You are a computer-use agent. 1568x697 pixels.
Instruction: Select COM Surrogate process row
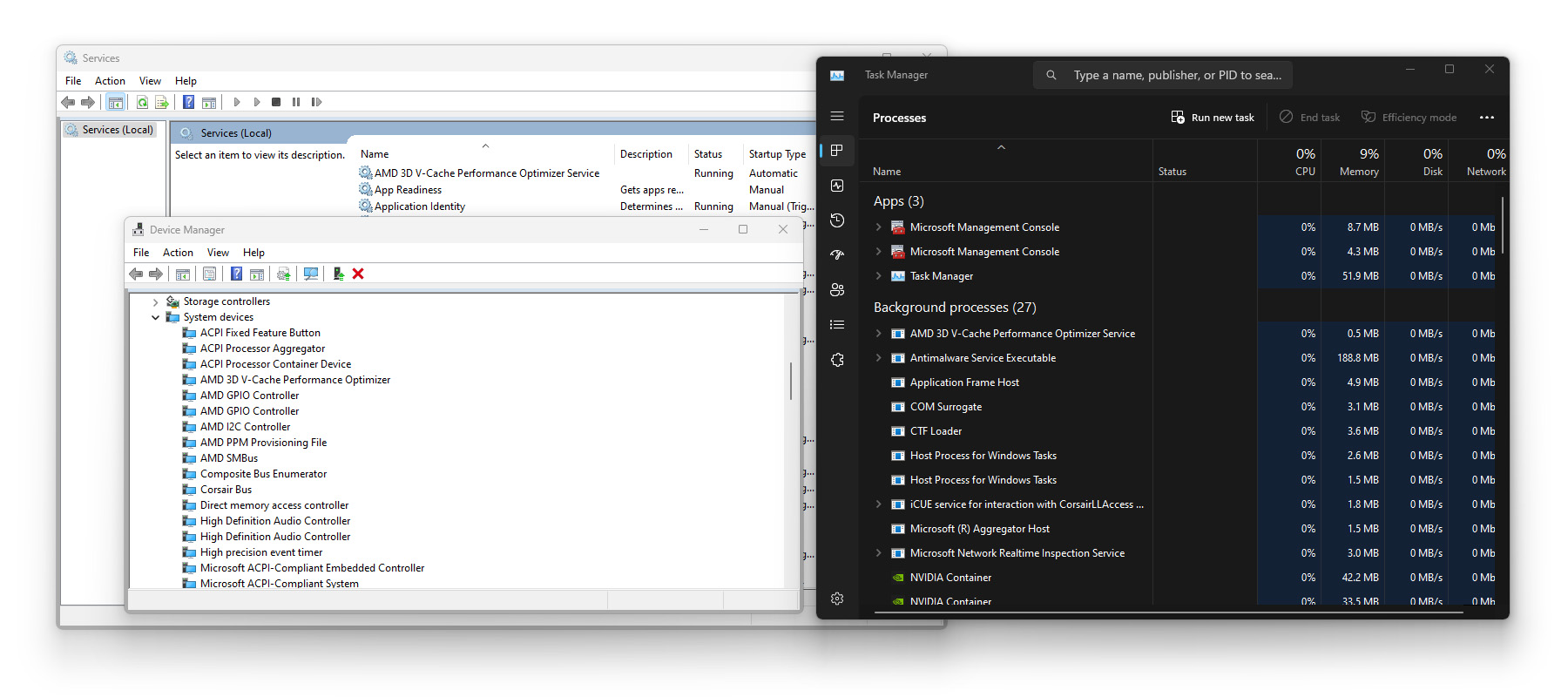(1184, 407)
